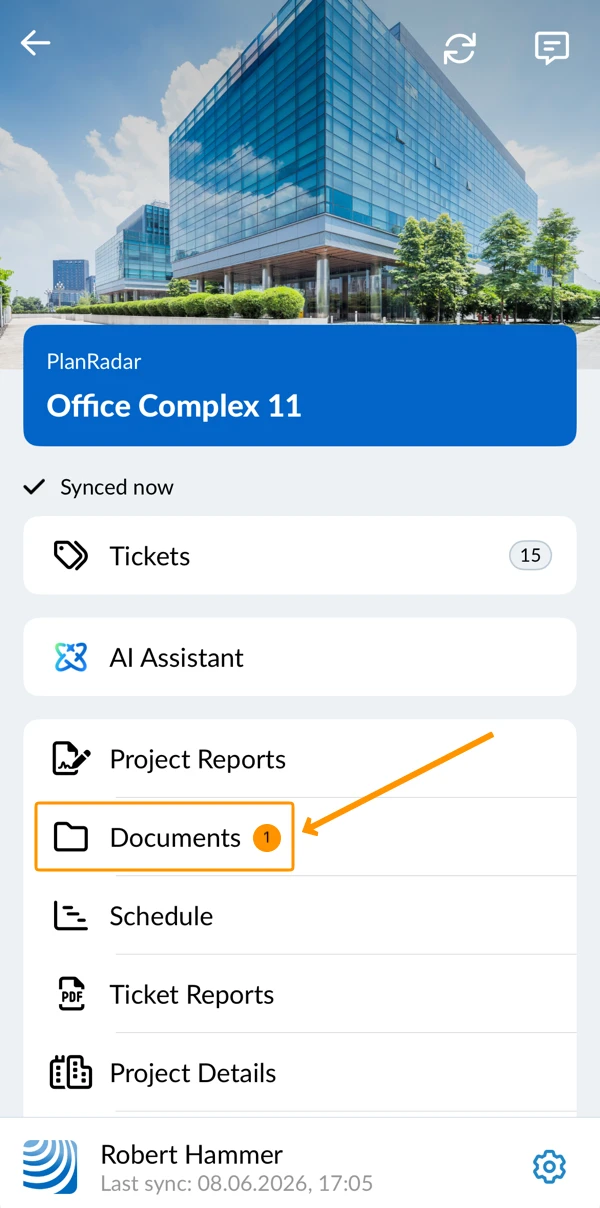
Task: Tap the Office Complex 11 project card
Action: pyautogui.click(x=300, y=385)
